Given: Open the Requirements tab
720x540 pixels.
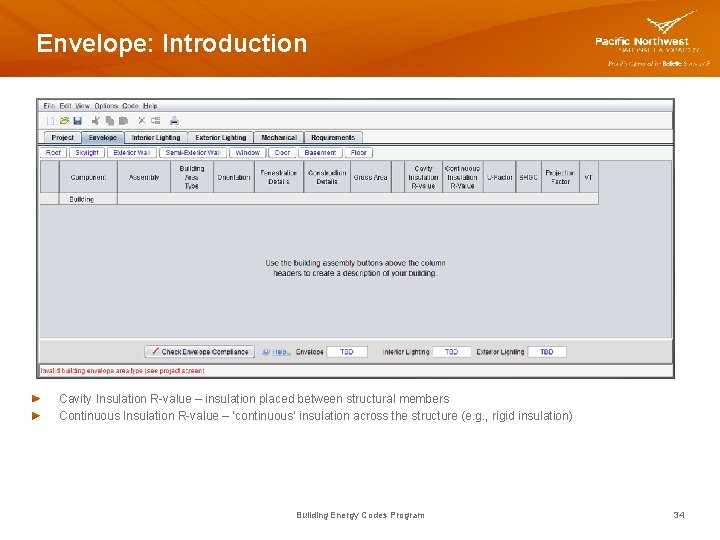Looking at the screenshot, I should (333, 137).
